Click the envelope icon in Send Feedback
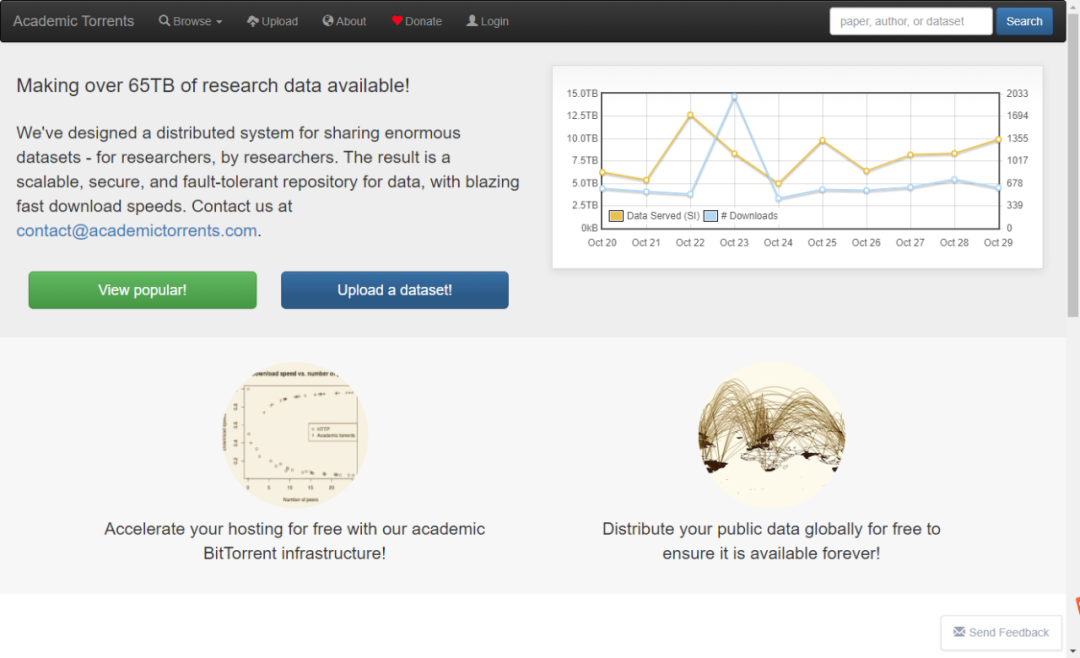 tap(959, 632)
